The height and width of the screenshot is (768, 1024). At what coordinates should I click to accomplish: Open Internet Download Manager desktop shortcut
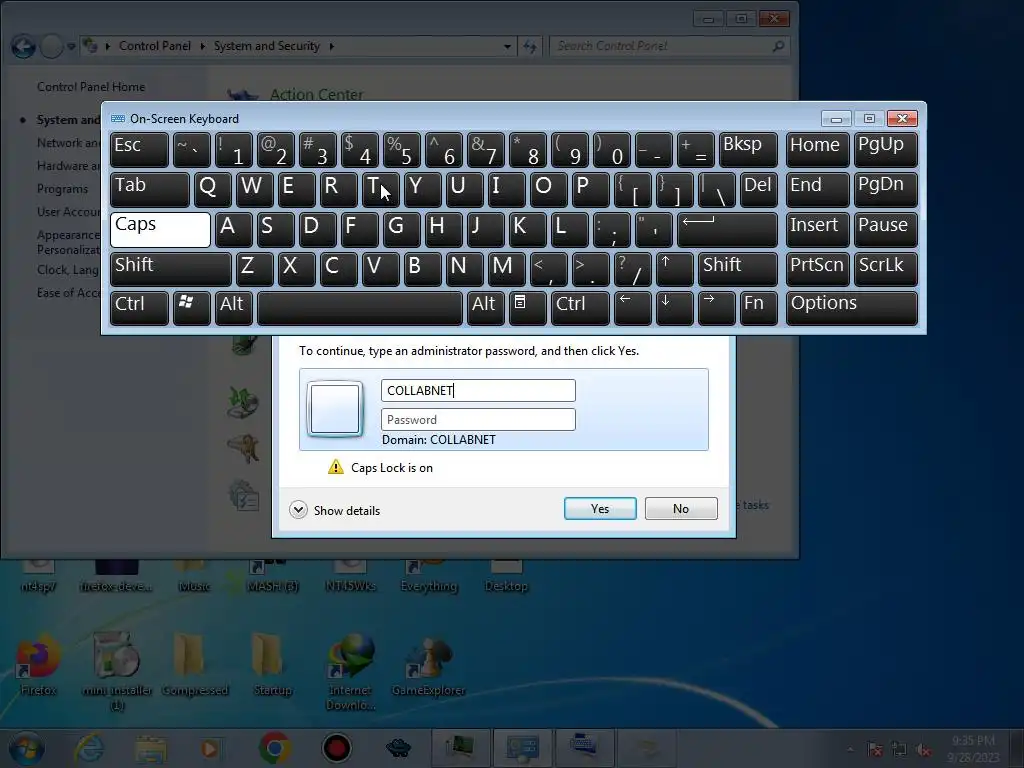click(351, 673)
